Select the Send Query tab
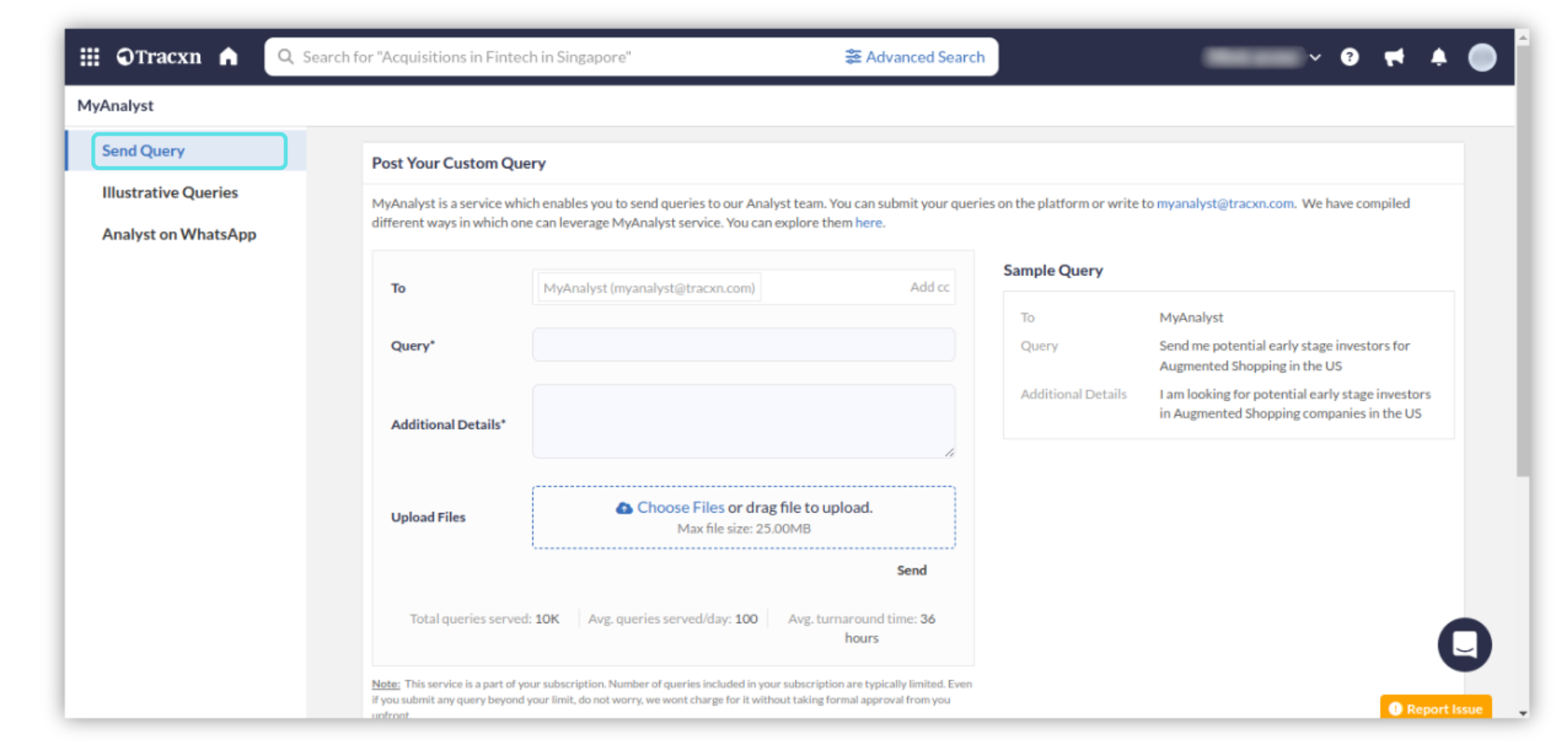The height and width of the screenshot is (749, 1568). (x=189, y=151)
